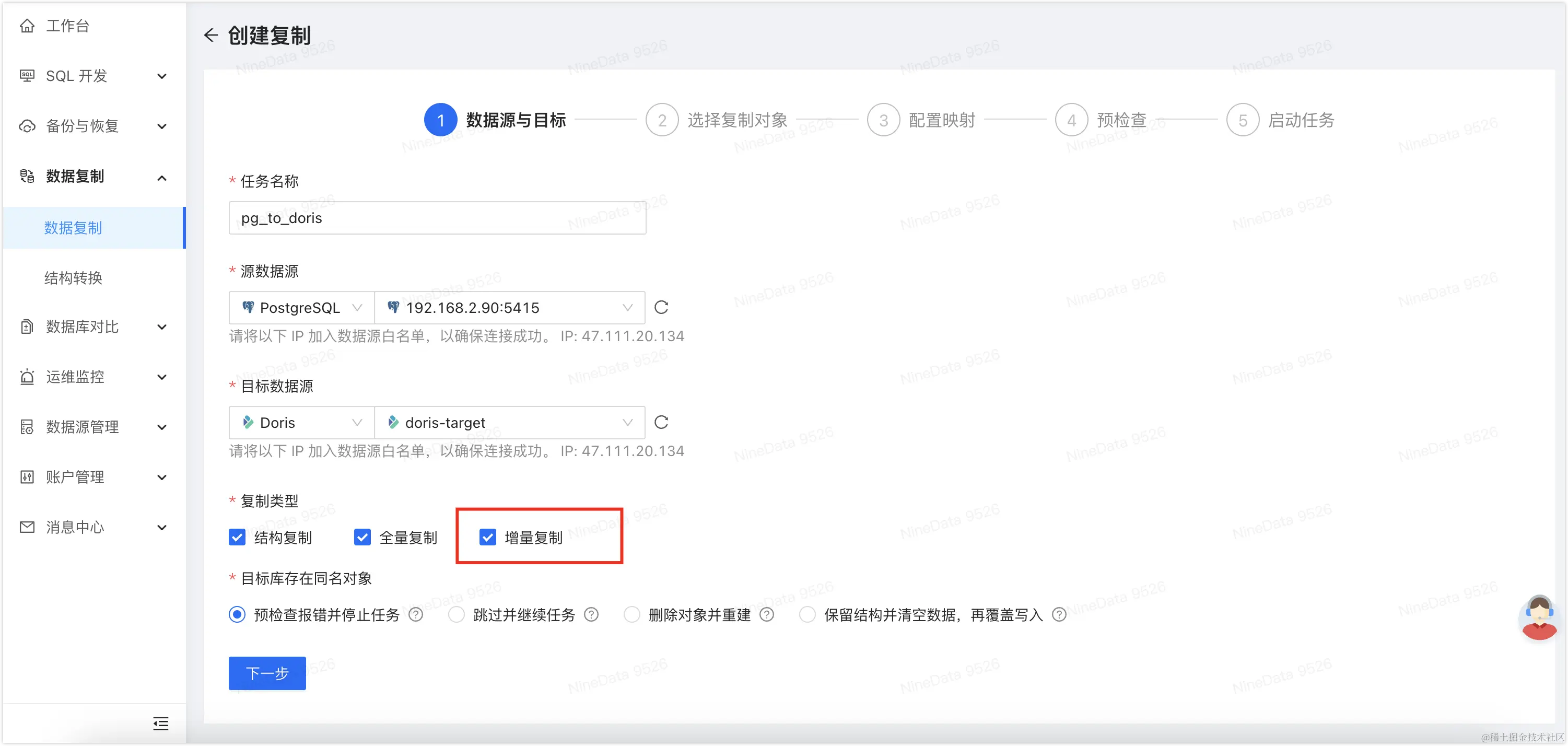Click help icon beside 保留结构并清空数据
Viewport: 1568px width, 746px height.
point(1059,615)
